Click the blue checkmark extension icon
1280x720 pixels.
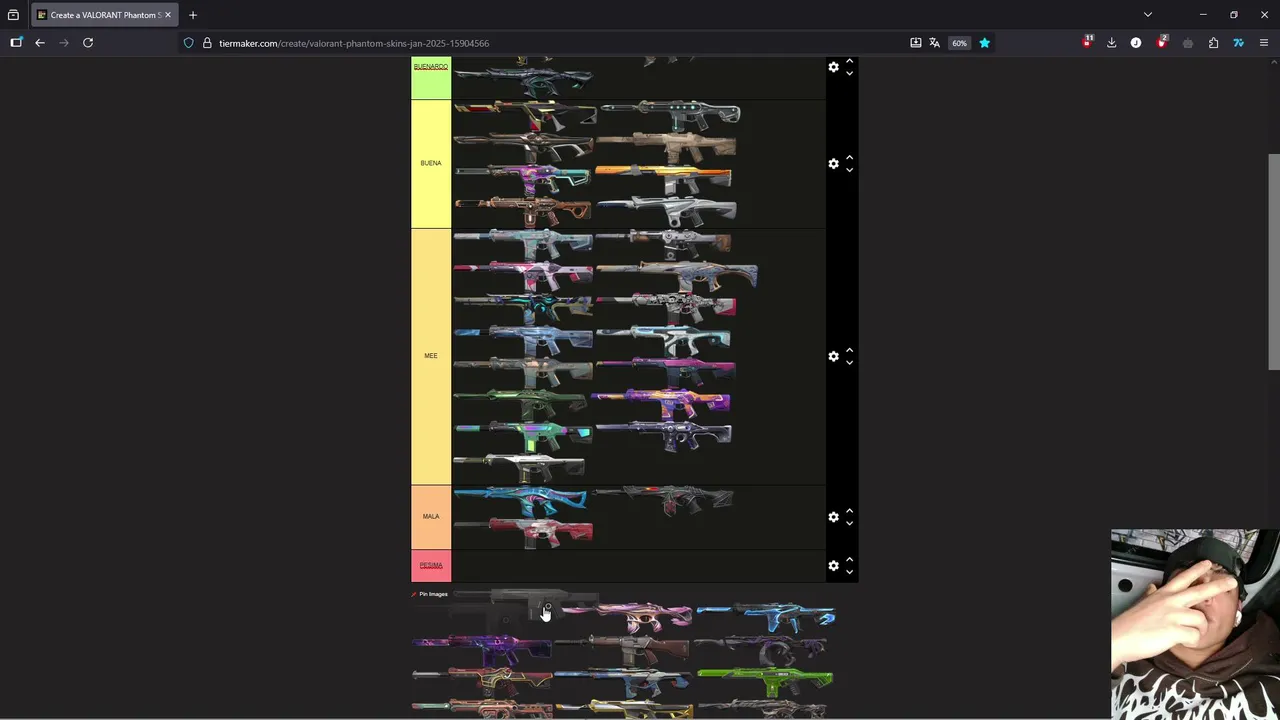[x=1238, y=43]
